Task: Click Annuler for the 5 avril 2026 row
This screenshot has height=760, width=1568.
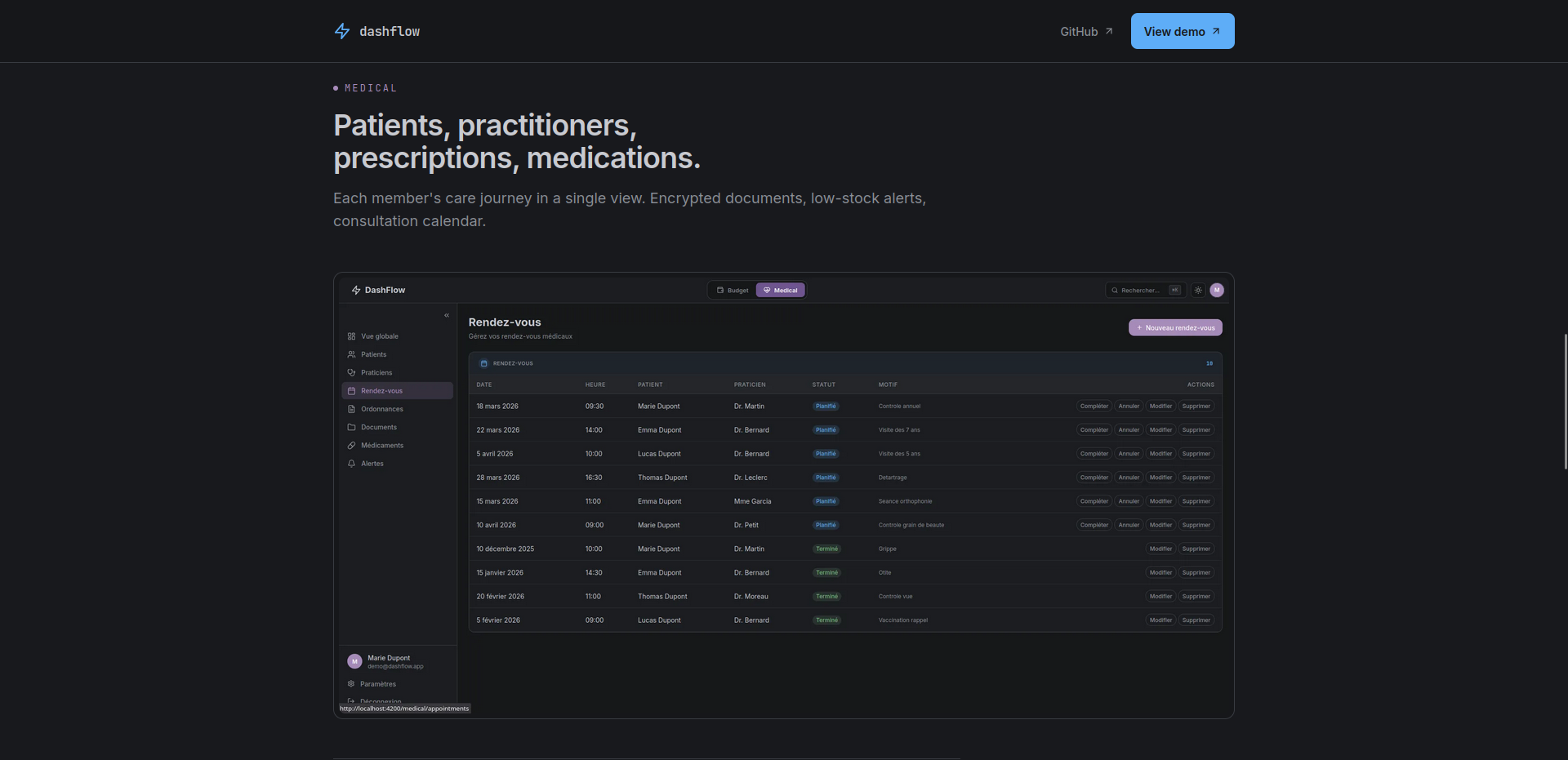Action: [1129, 453]
